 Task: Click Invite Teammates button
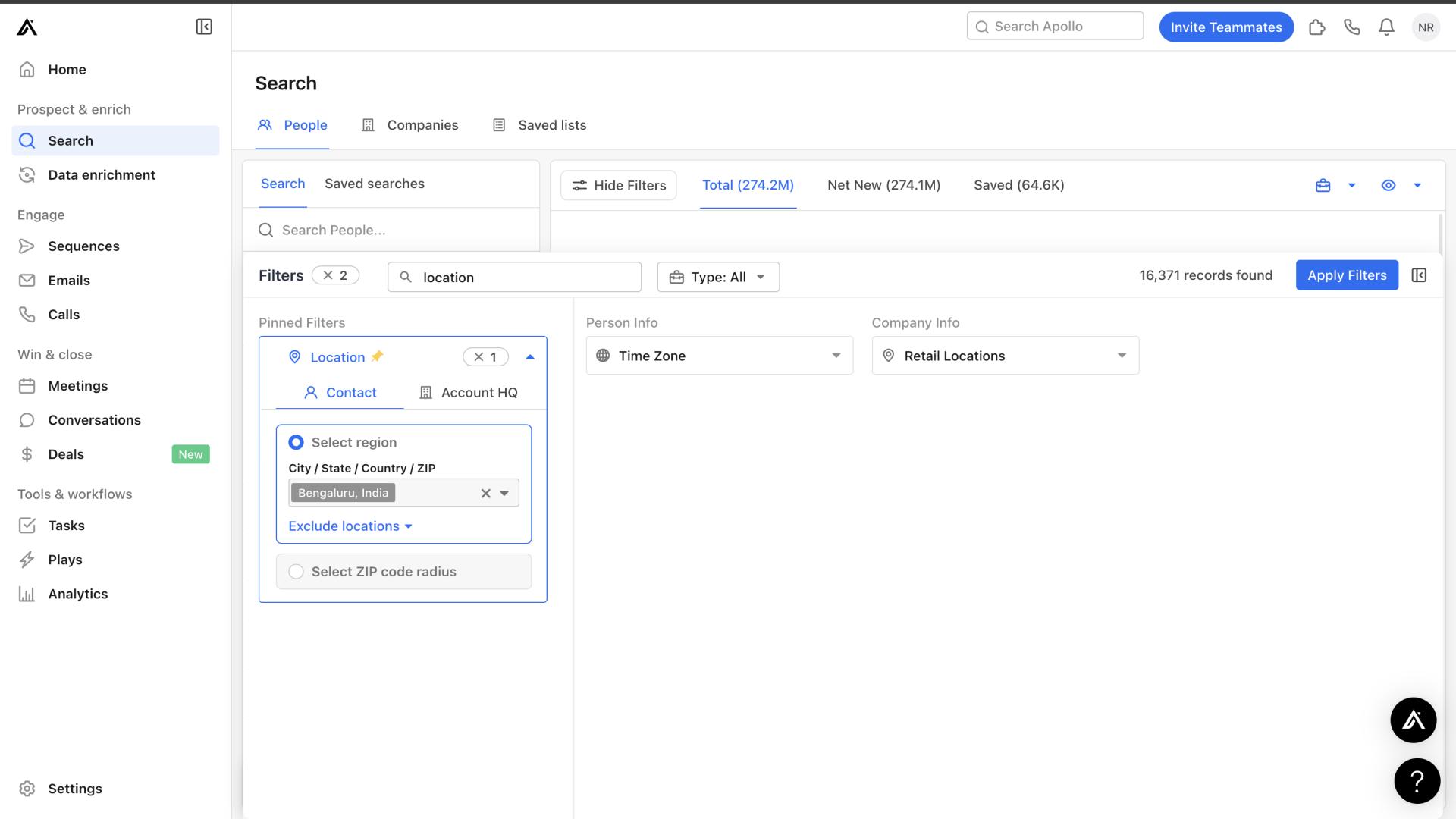(1226, 27)
